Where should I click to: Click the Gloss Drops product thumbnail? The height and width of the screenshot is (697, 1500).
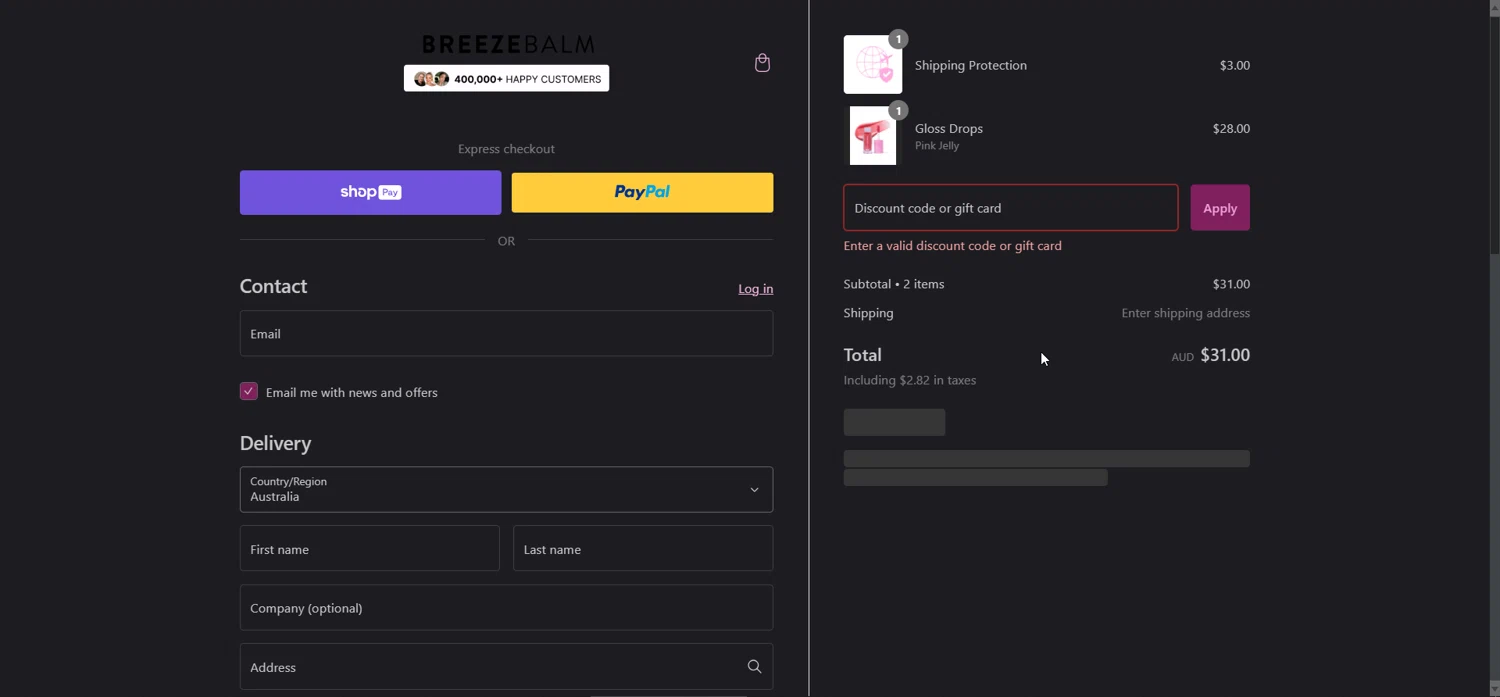point(872,135)
